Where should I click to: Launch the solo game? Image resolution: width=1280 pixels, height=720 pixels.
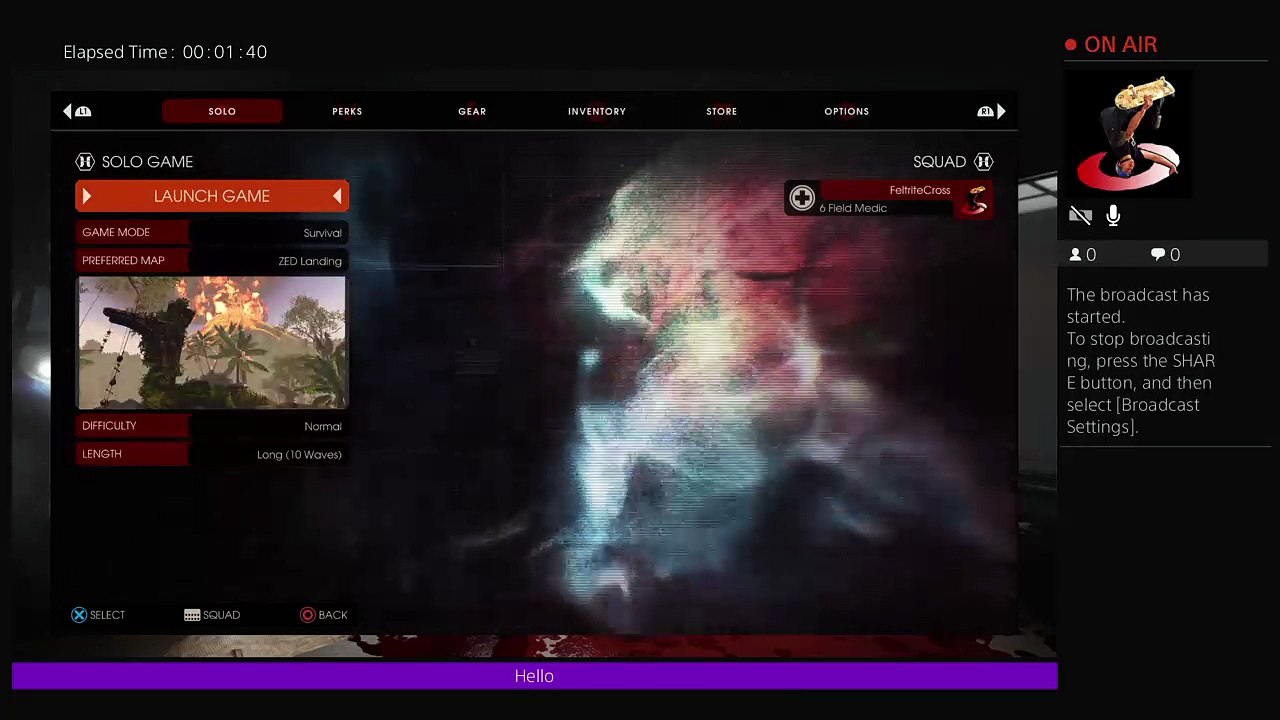pyautogui.click(x=212, y=196)
